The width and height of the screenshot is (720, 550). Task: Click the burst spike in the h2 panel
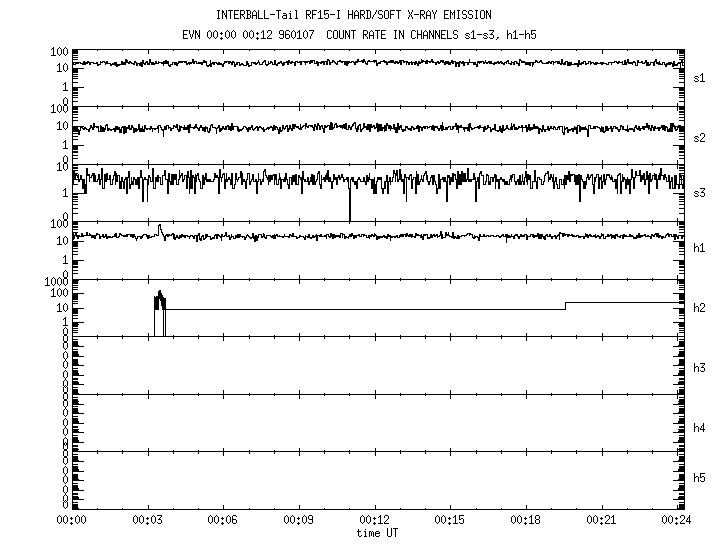pyautogui.click(x=160, y=300)
